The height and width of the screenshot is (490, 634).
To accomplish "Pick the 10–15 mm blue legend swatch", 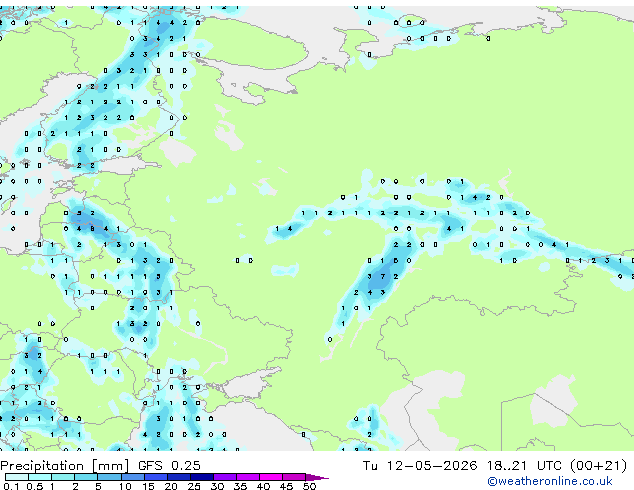I will (133, 477).
